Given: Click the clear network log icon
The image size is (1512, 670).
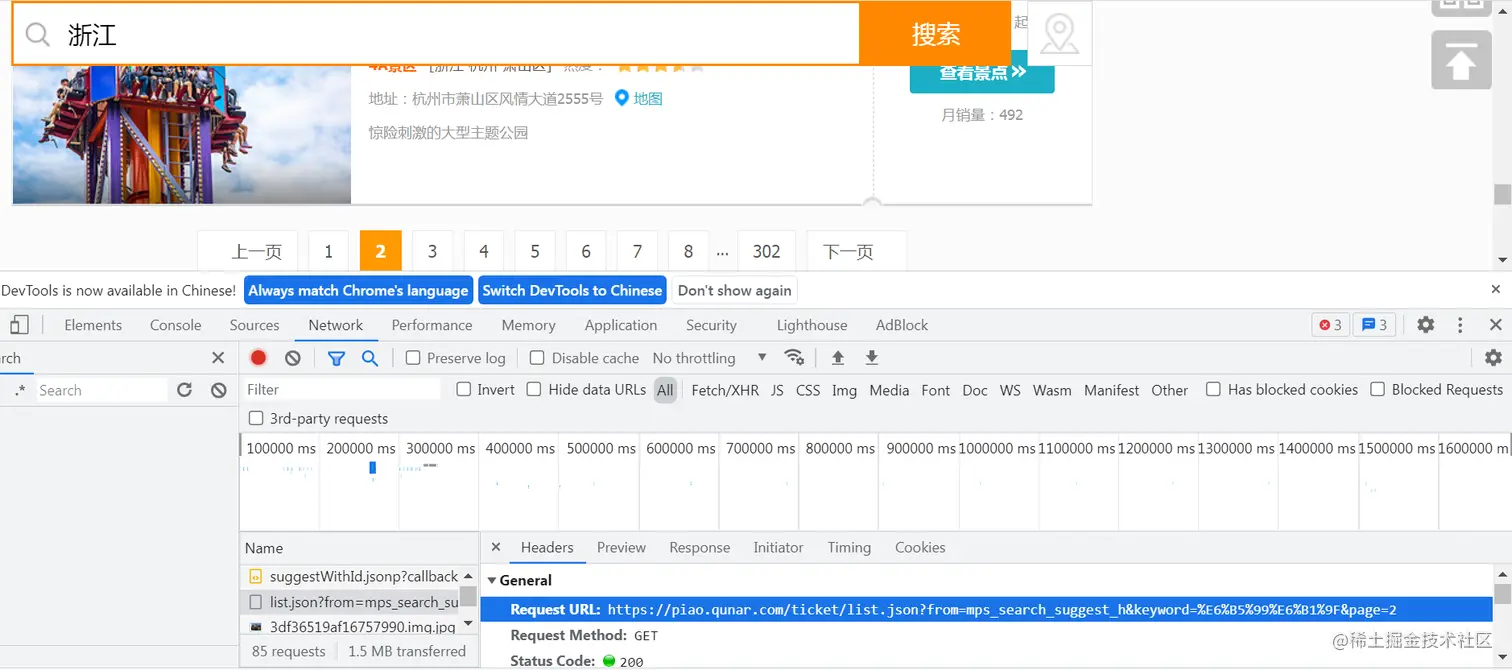Looking at the screenshot, I should (293, 358).
